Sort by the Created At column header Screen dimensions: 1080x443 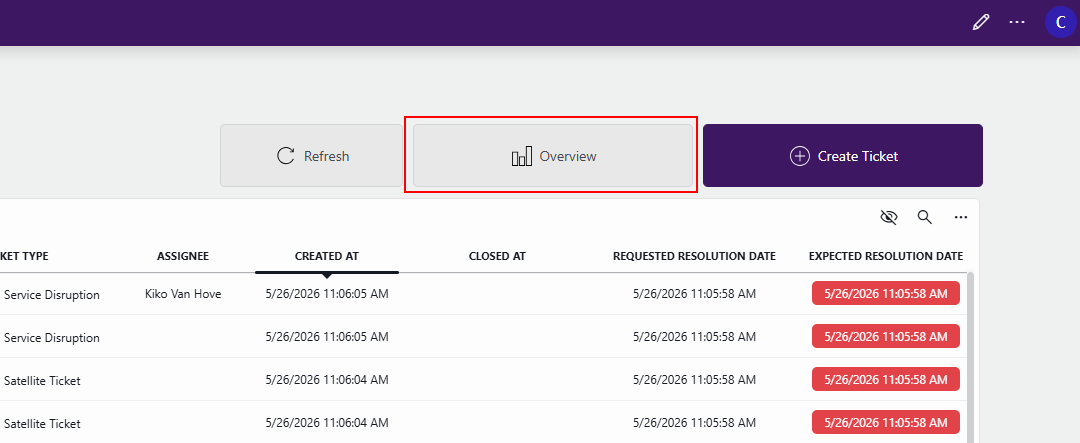(x=326, y=256)
